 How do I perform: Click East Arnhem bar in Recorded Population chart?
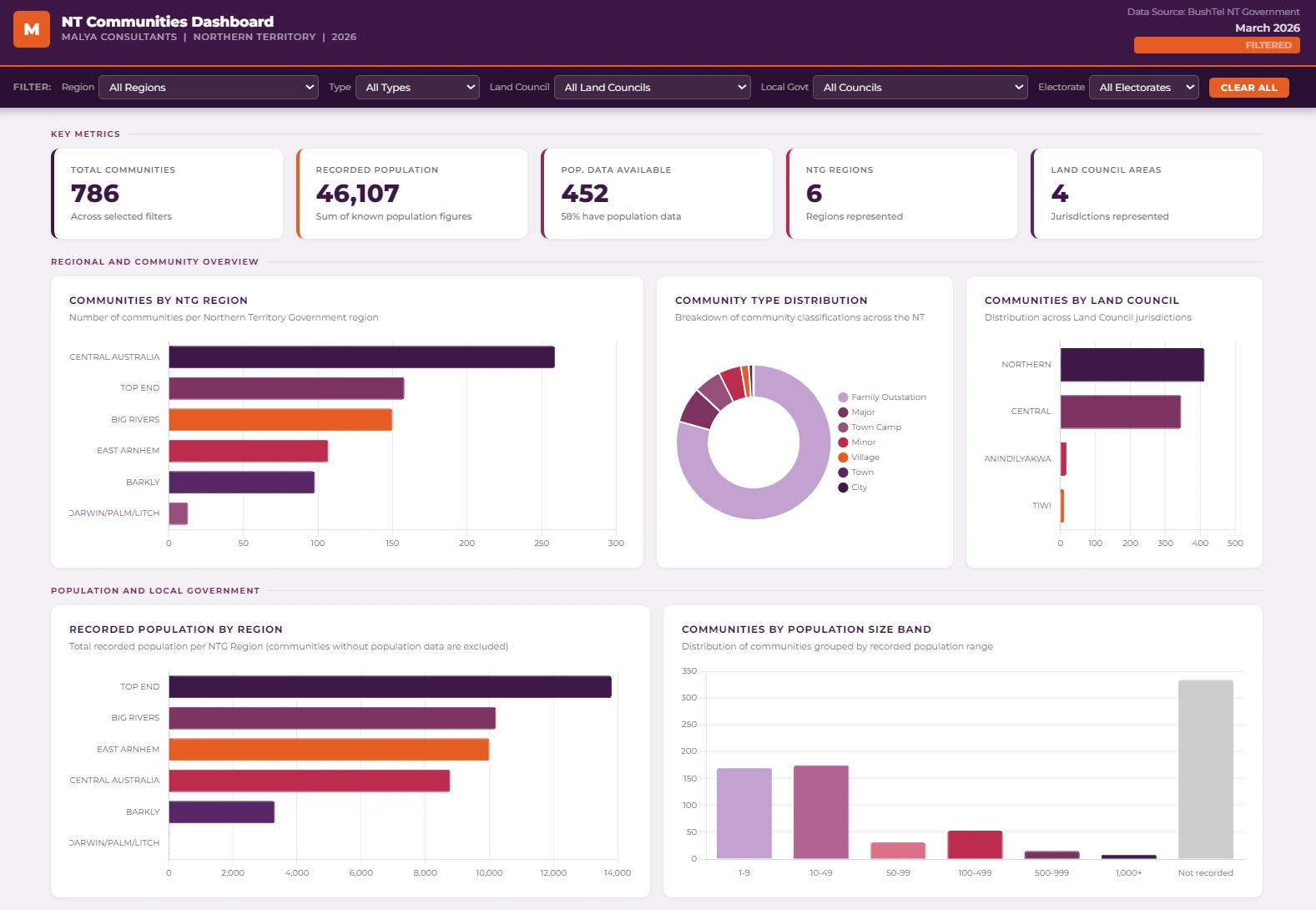coord(329,750)
